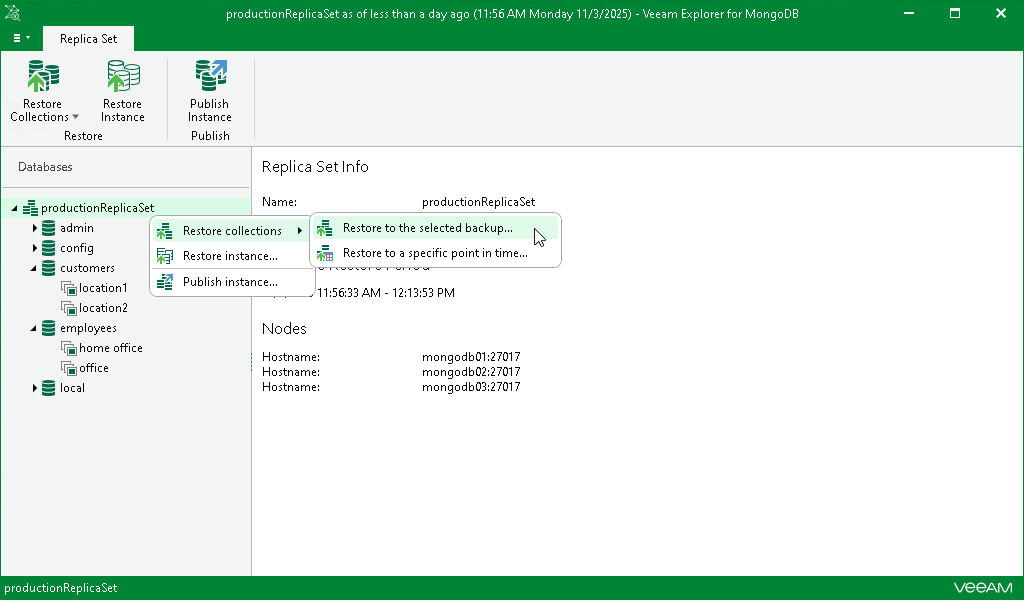Select the home office collection icon

(x=69, y=348)
